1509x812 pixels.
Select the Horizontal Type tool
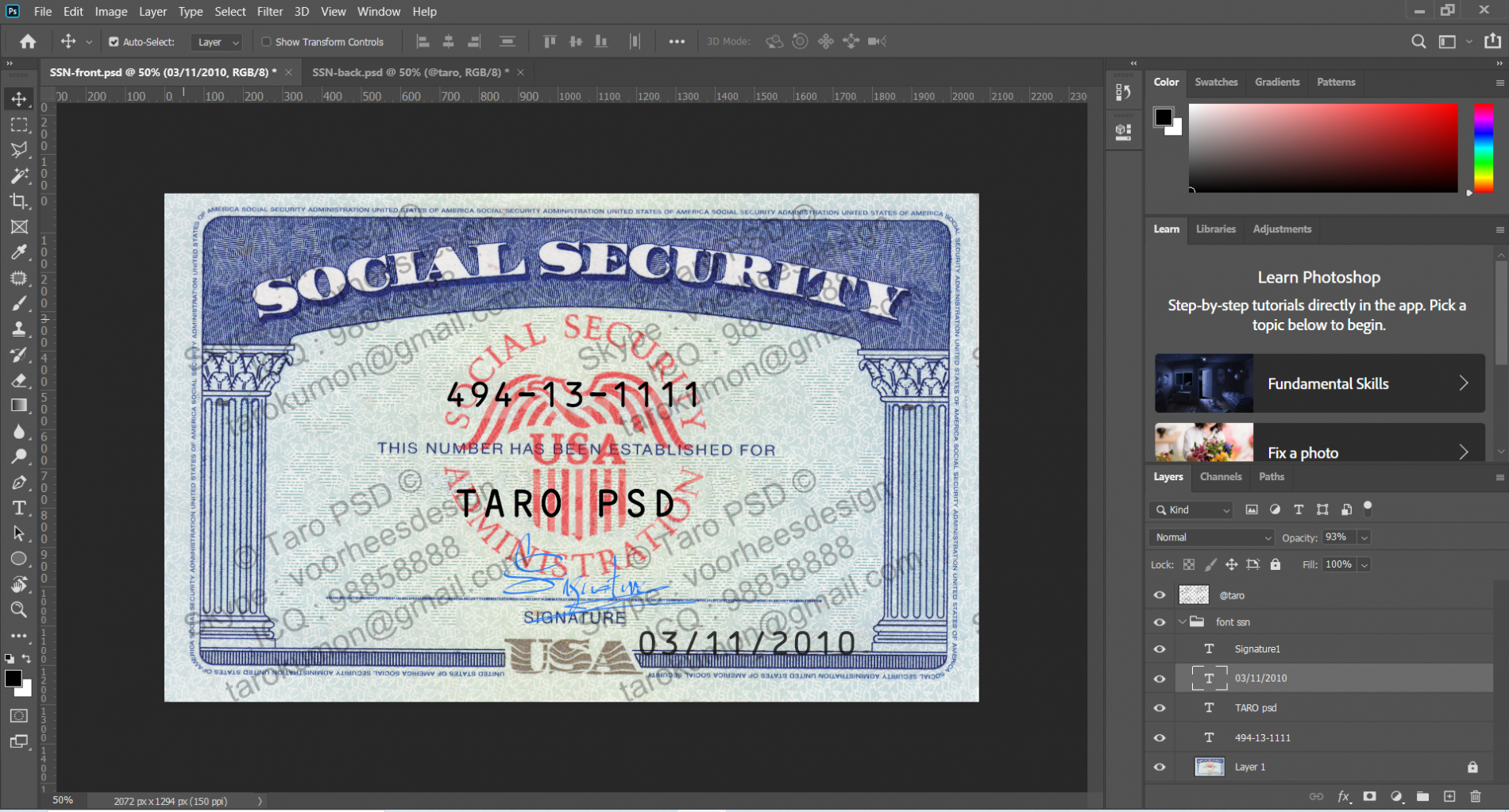click(19, 508)
